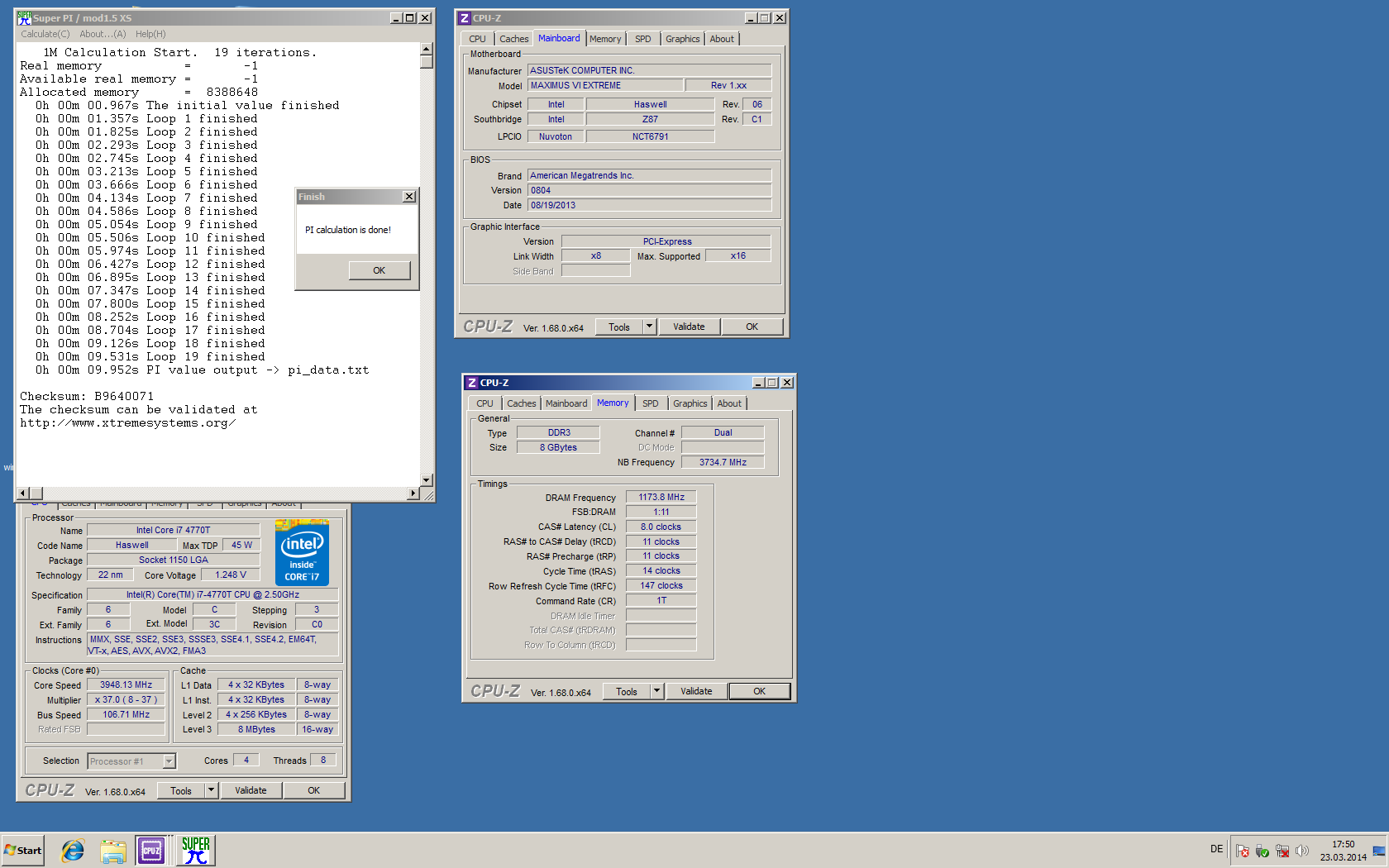Viewport: 1389px width, 868px height.
Task: Click Super PI vertical scrollbar up arrow
Action: 427,49
